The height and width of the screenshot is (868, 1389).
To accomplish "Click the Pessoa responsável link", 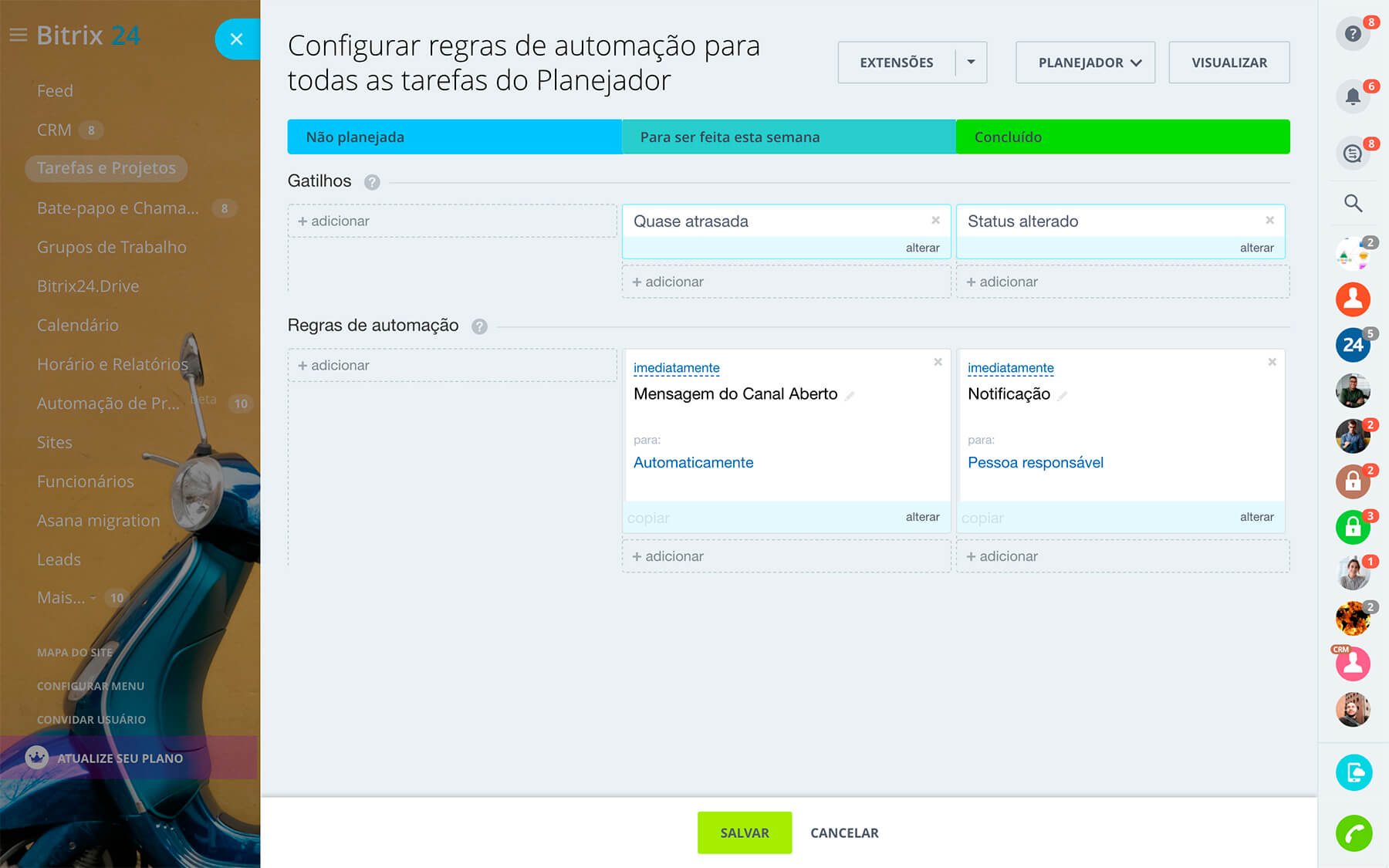I will (x=1035, y=463).
